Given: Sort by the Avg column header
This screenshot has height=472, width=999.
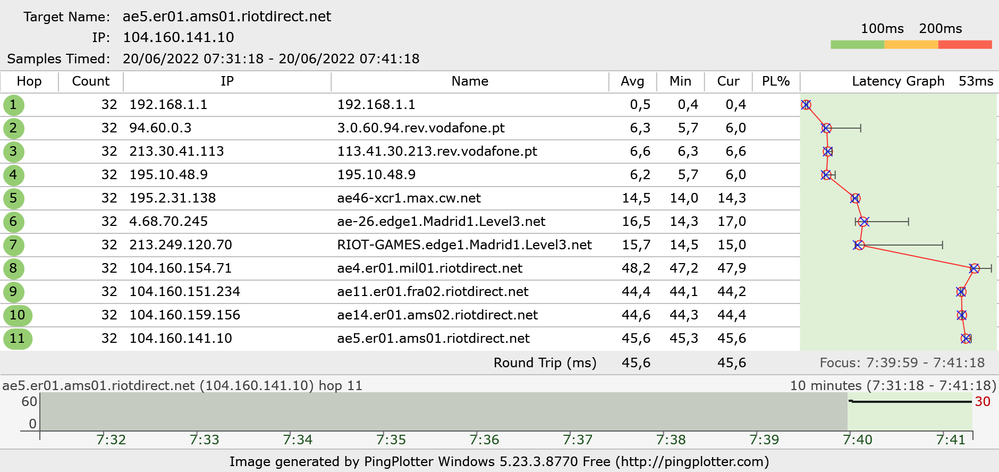Looking at the screenshot, I should 633,81.
